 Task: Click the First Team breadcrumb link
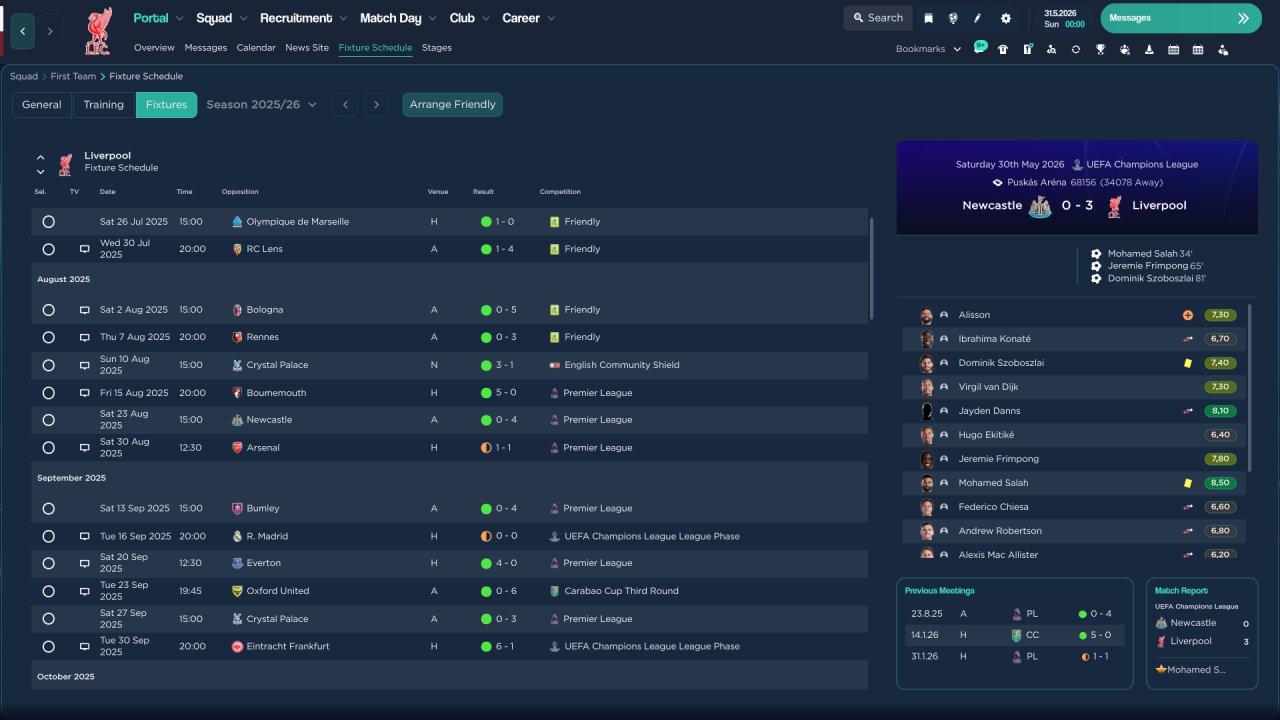[x=74, y=77]
